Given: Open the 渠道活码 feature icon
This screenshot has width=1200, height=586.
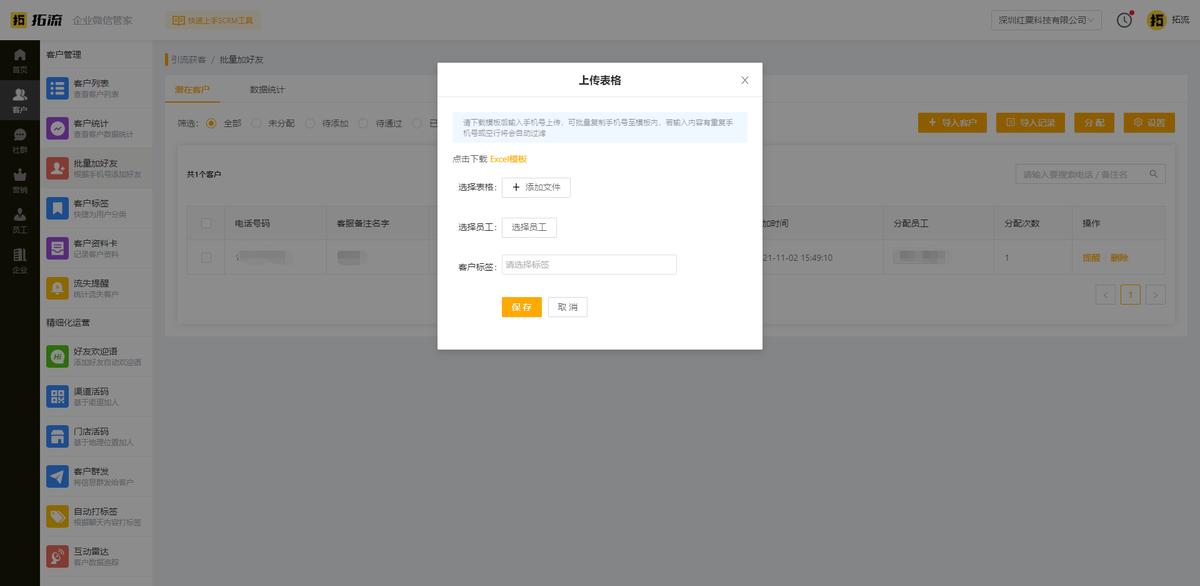Looking at the screenshot, I should pyautogui.click(x=57, y=396).
